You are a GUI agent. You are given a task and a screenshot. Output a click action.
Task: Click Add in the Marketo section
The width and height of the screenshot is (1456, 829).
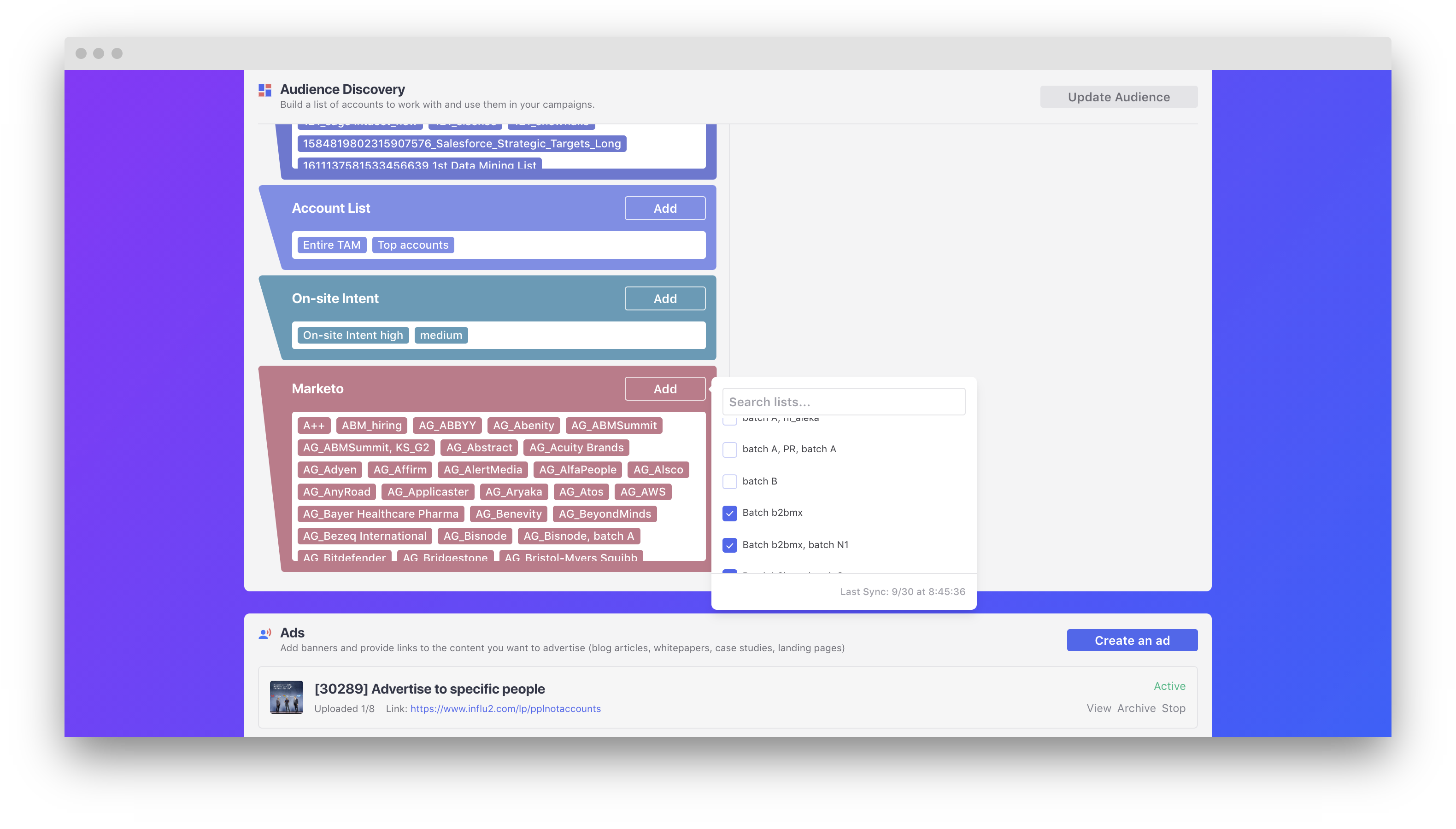(664, 389)
